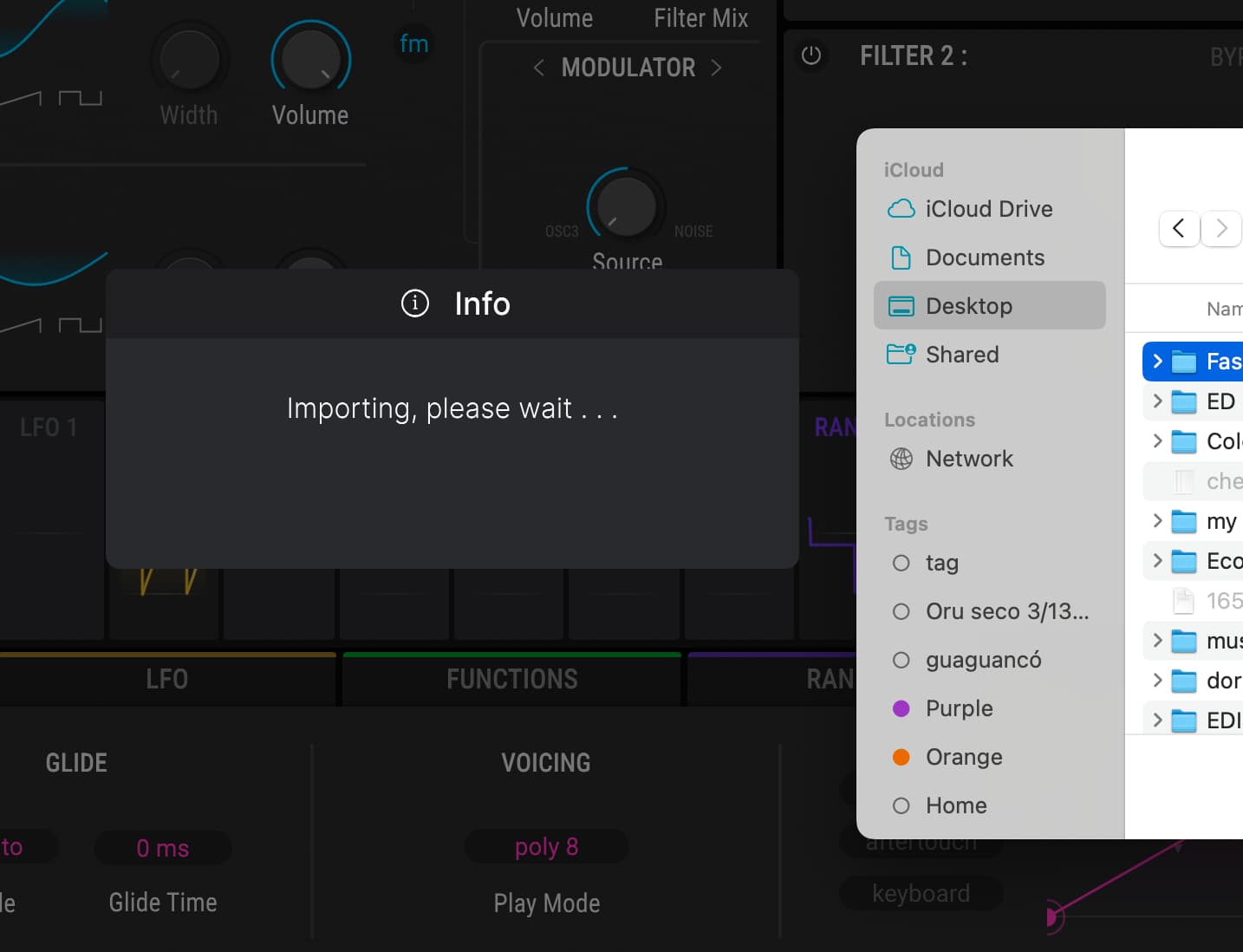Switch to the FUNCTIONS tab
1243x952 pixels.
[x=512, y=679]
